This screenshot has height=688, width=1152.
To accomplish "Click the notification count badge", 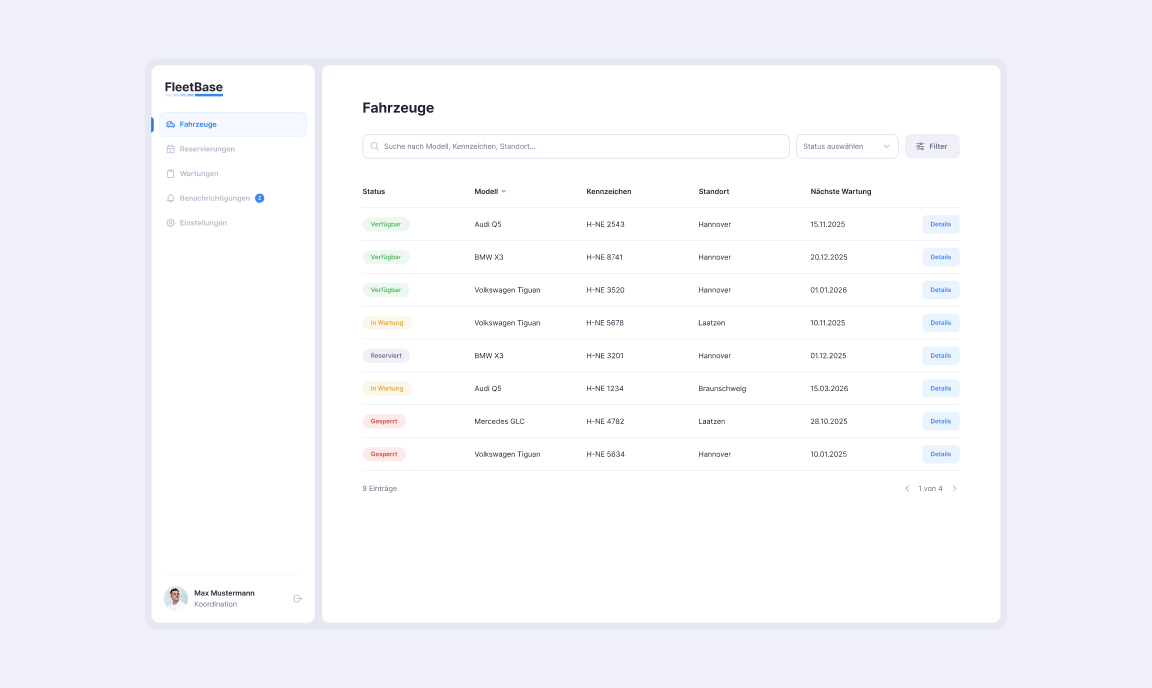I will point(259,198).
